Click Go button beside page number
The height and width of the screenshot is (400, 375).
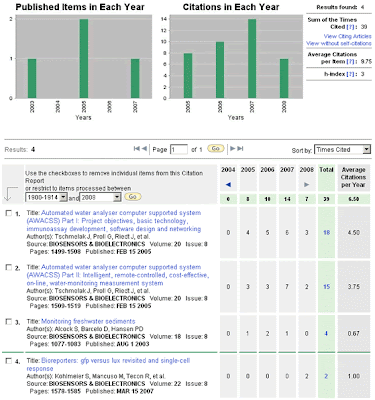click(216, 149)
